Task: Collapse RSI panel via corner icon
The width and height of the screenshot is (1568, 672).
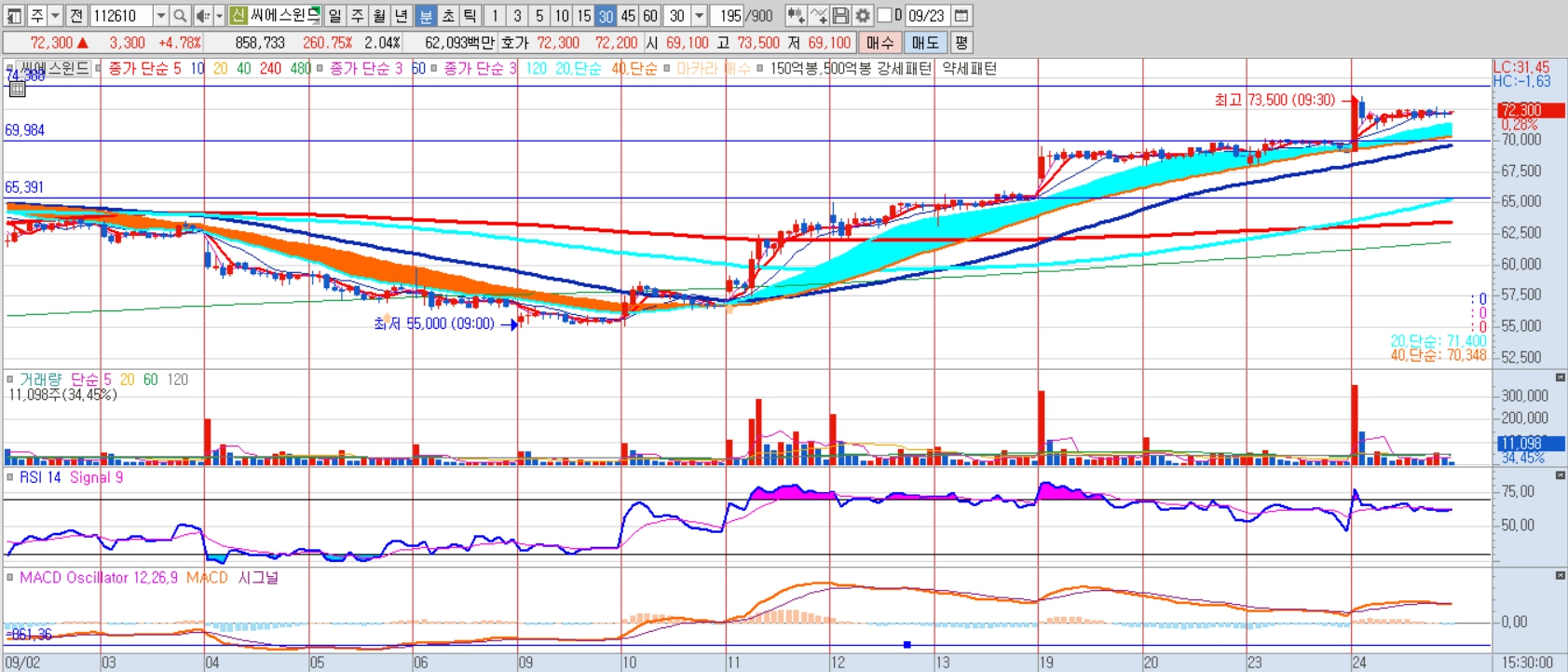Action: pyautogui.click(x=1561, y=475)
